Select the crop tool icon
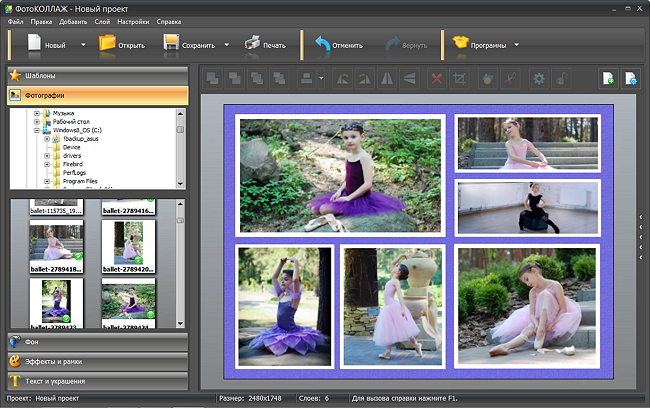 [460, 78]
